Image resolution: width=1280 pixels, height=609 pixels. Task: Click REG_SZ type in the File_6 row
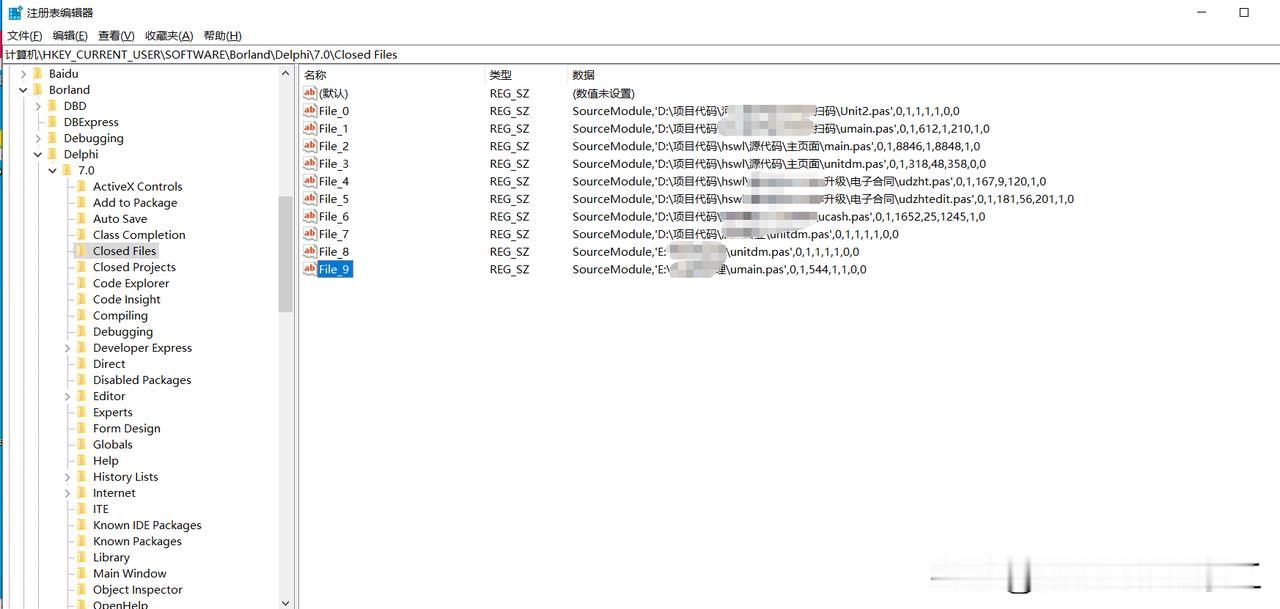[x=509, y=216]
